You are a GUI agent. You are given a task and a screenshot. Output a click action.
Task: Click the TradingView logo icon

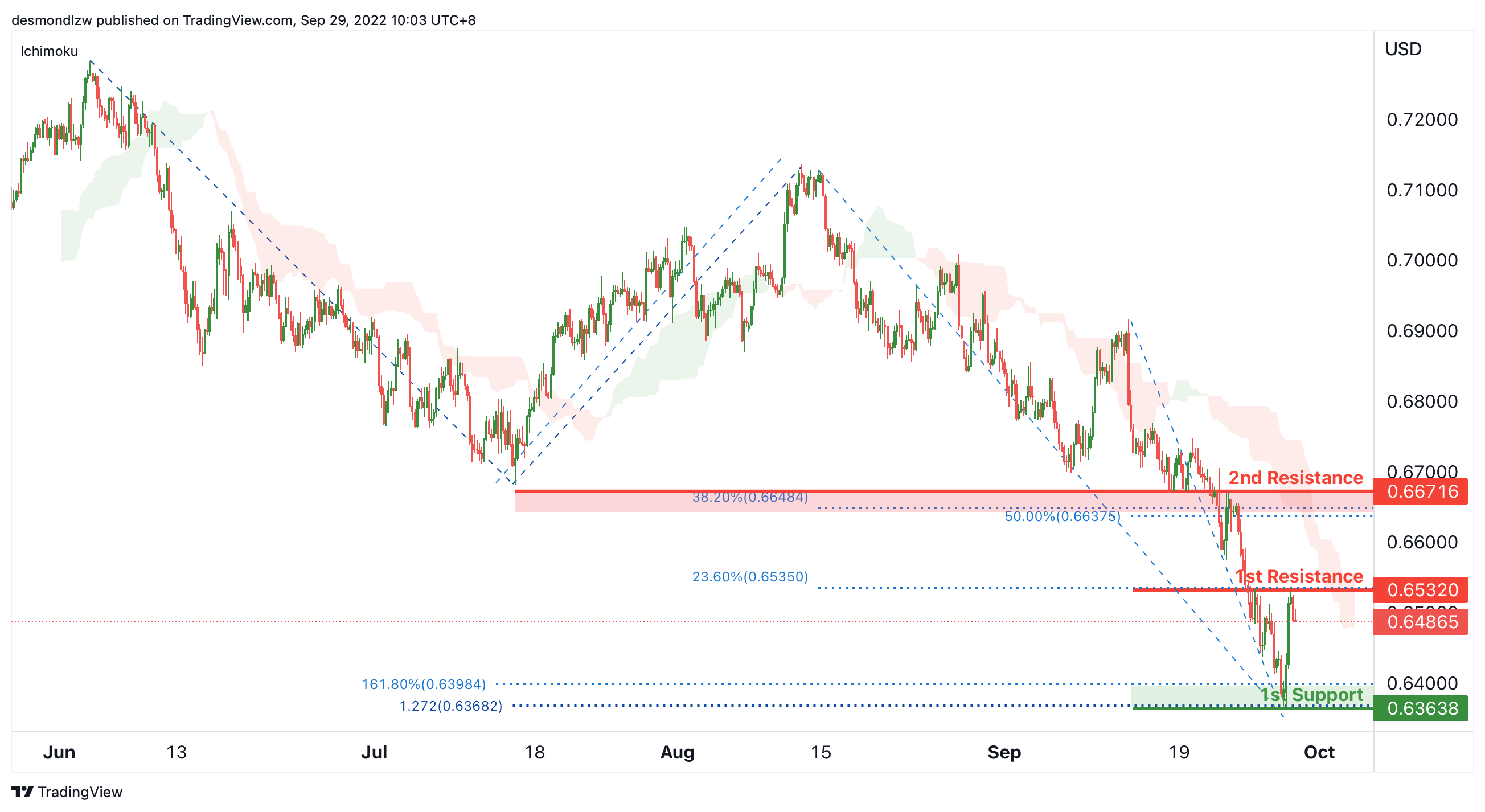coord(22,792)
